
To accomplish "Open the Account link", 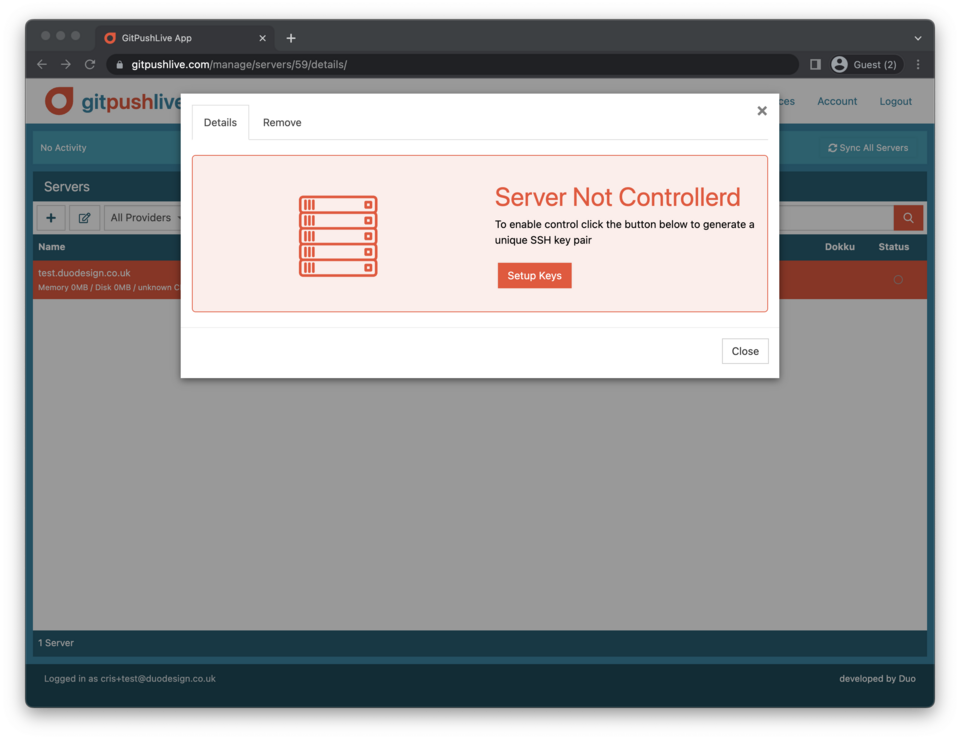I will point(837,101).
